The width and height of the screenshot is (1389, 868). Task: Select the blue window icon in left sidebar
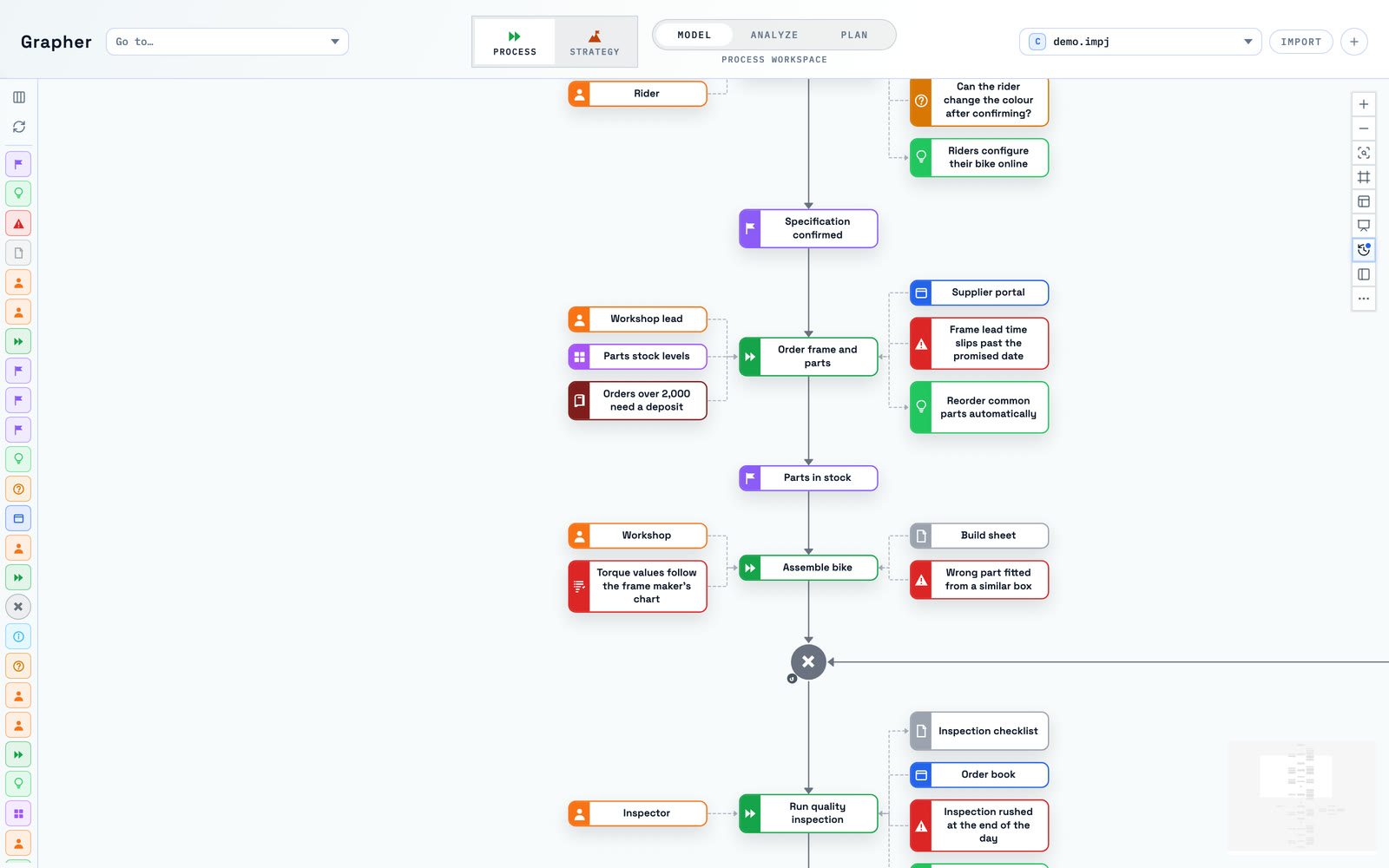click(18, 518)
